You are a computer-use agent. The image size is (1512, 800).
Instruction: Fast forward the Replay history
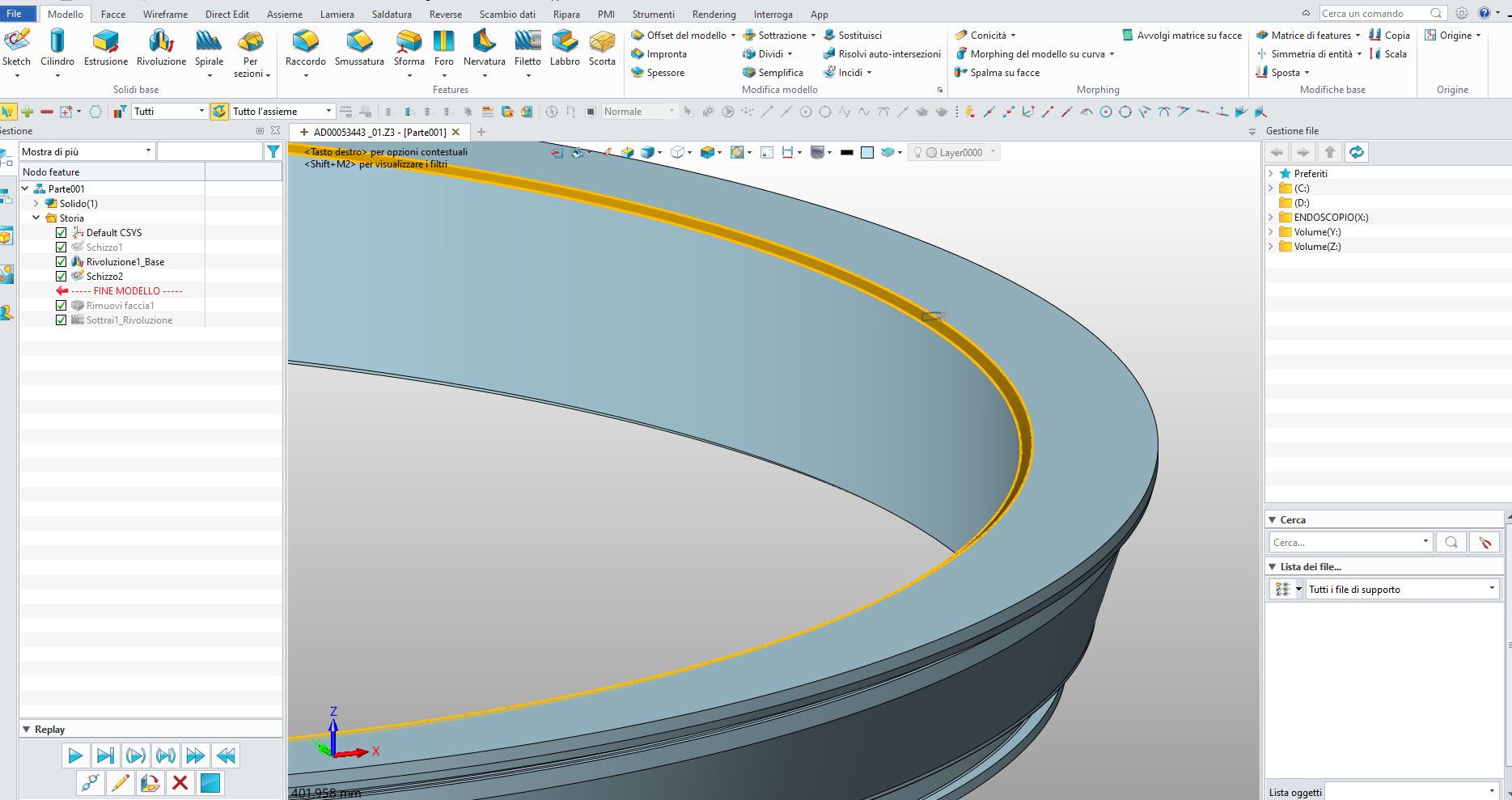196,756
